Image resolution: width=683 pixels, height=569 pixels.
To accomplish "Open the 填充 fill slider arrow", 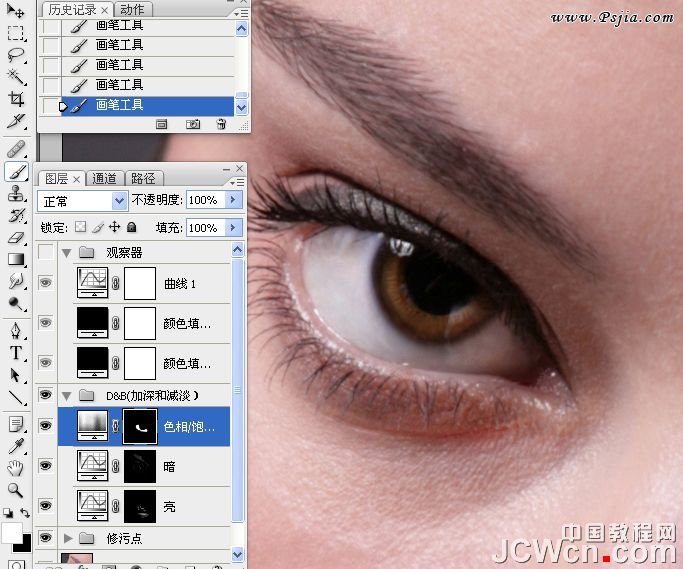I will click(x=233, y=227).
